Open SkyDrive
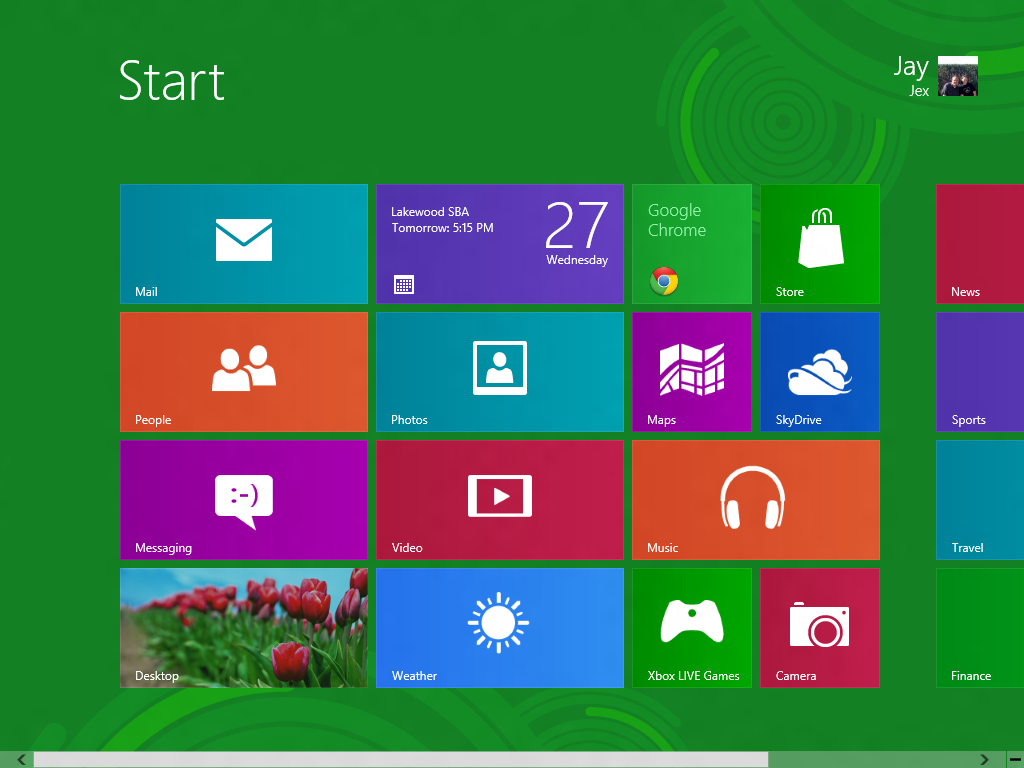 pyautogui.click(x=819, y=371)
